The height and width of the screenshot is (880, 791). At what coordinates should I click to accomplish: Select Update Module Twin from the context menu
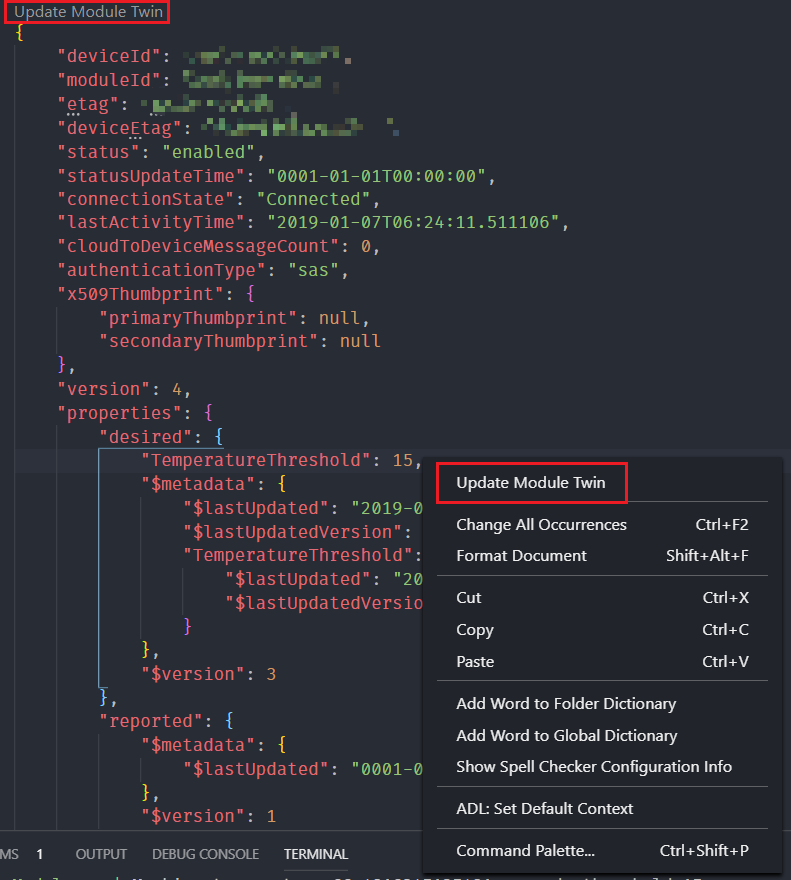(x=532, y=482)
